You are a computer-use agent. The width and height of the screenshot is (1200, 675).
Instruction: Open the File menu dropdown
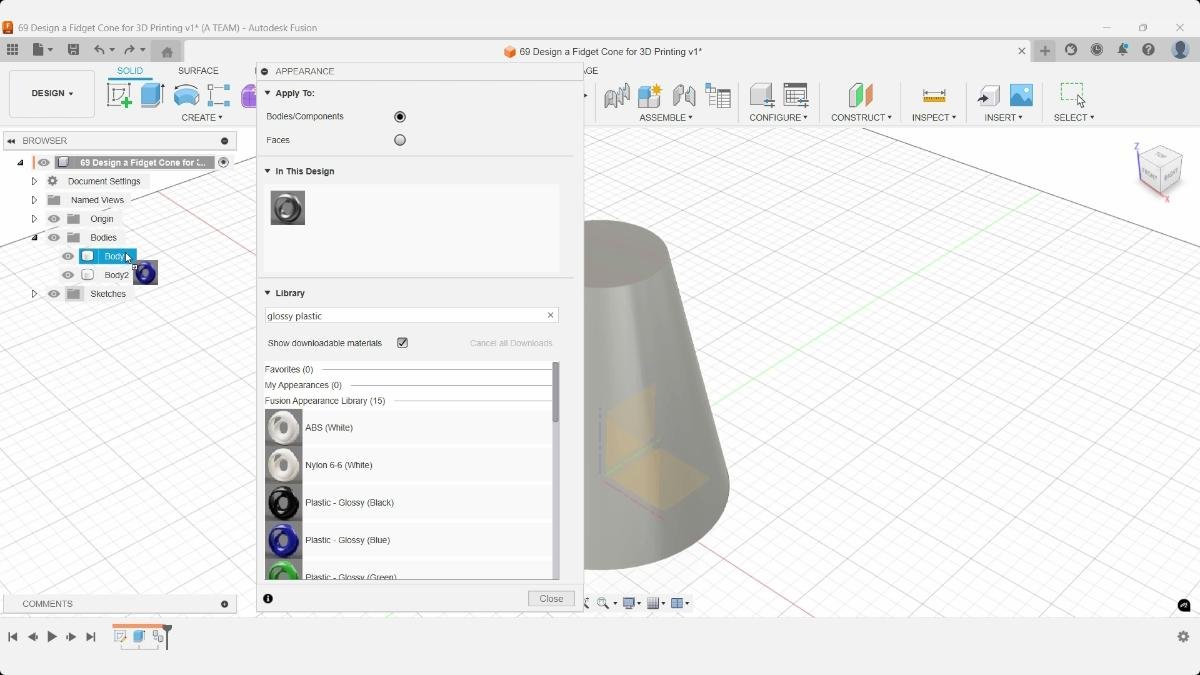42,50
